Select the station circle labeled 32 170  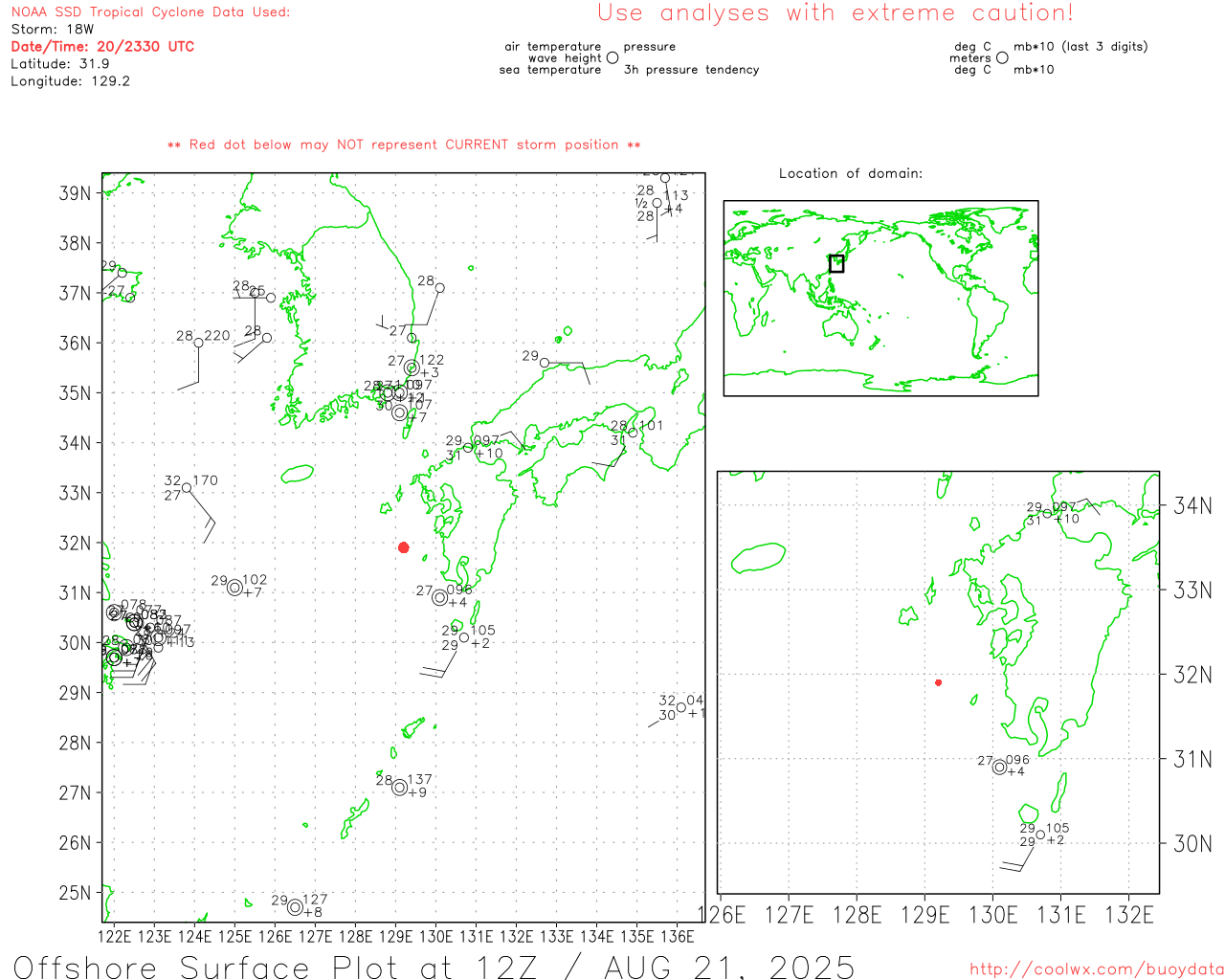click(187, 488)
